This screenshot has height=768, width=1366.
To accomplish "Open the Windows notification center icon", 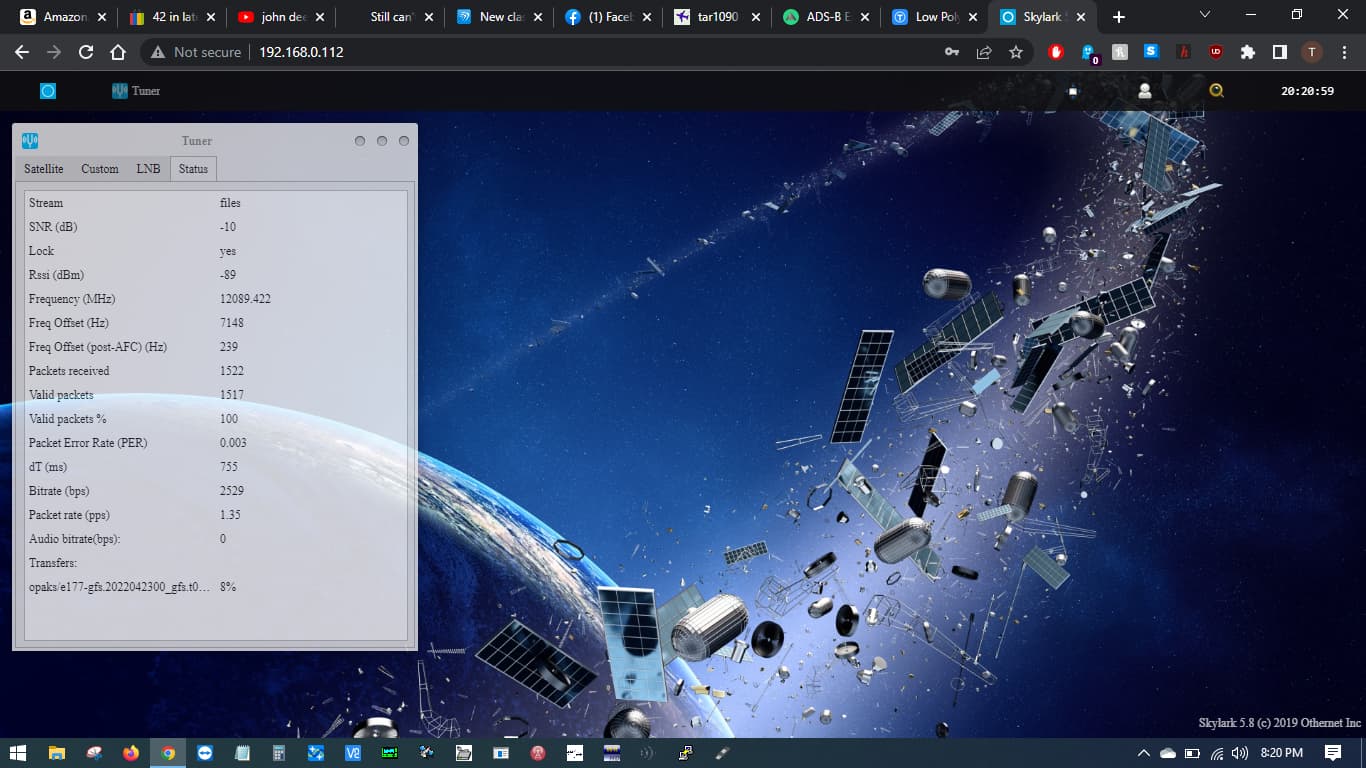I will click(x=1332, y=752).
